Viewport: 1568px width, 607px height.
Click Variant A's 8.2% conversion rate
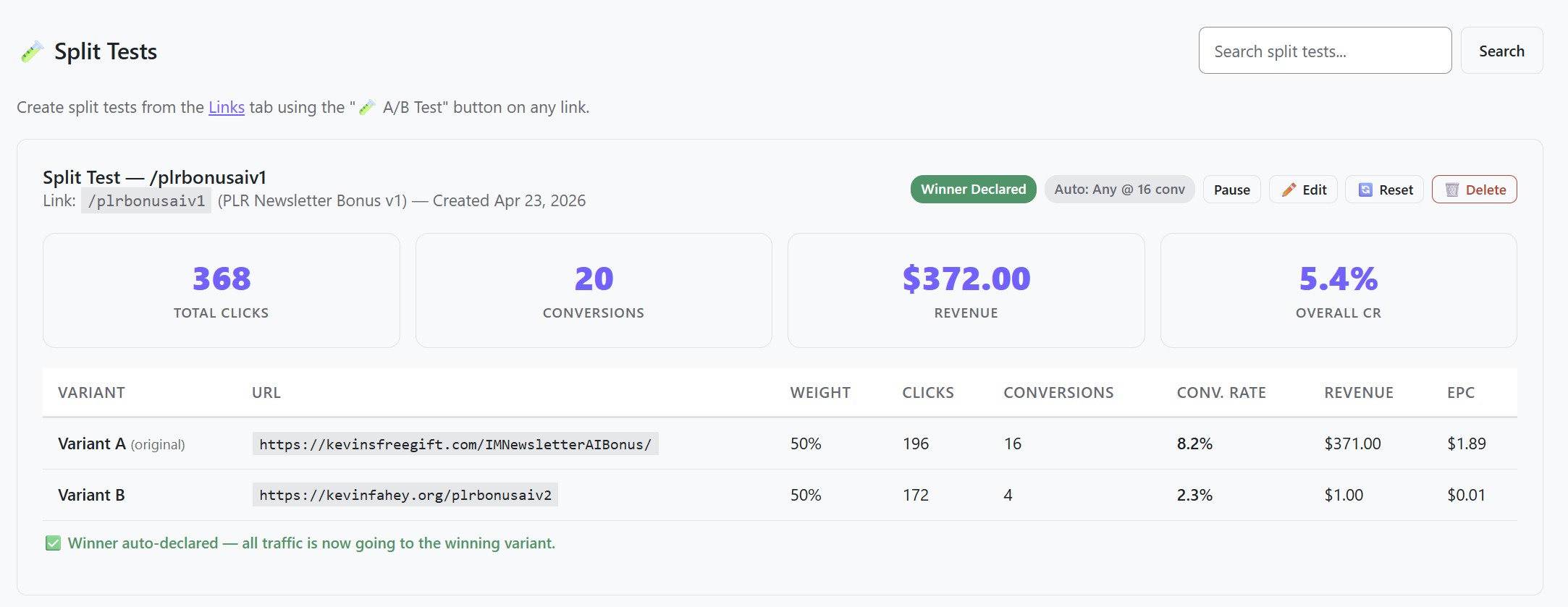1194,443
